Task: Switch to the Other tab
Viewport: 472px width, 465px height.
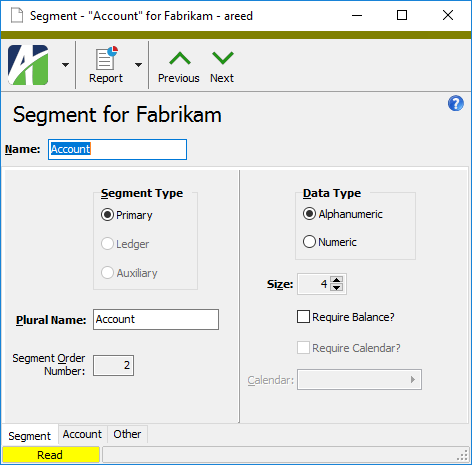Action: pyautogui.click(x=127, y=434)
